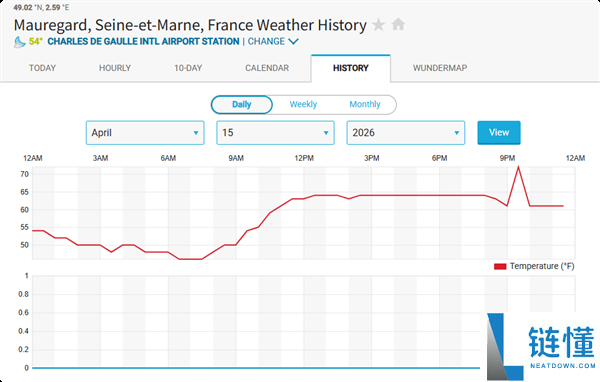Click the 3AM time axis label

click(x=101, y=158)
